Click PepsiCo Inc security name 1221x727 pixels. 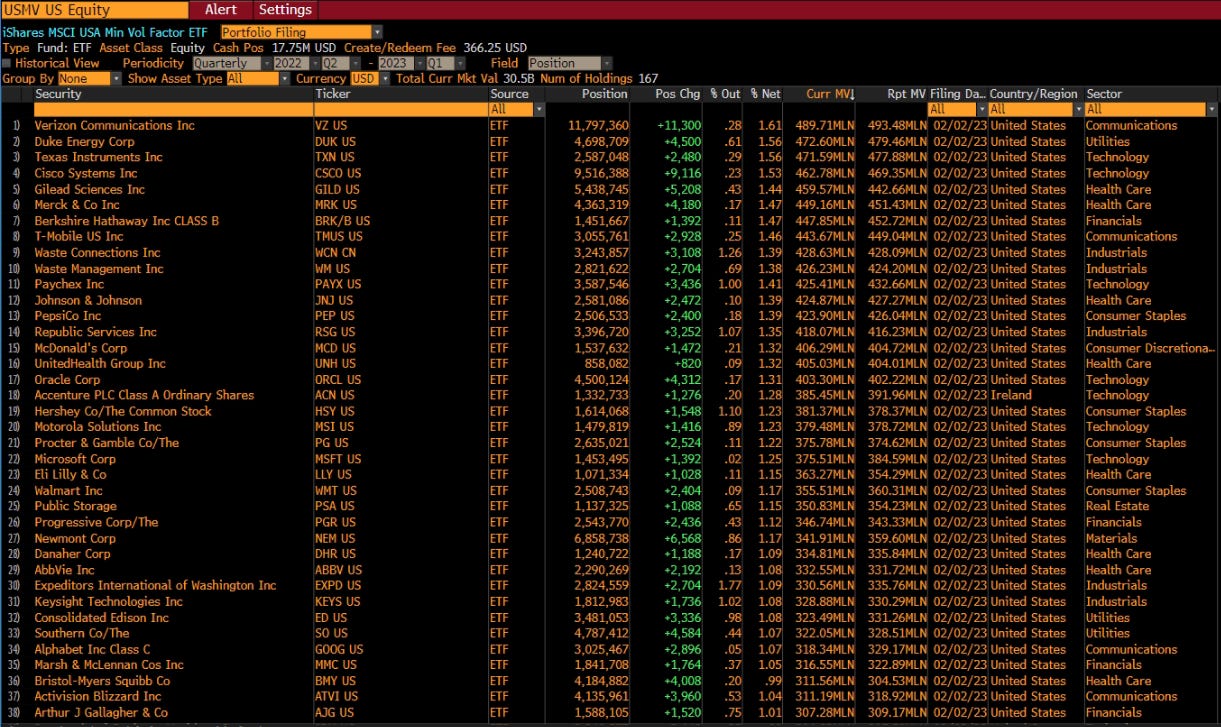68,316
